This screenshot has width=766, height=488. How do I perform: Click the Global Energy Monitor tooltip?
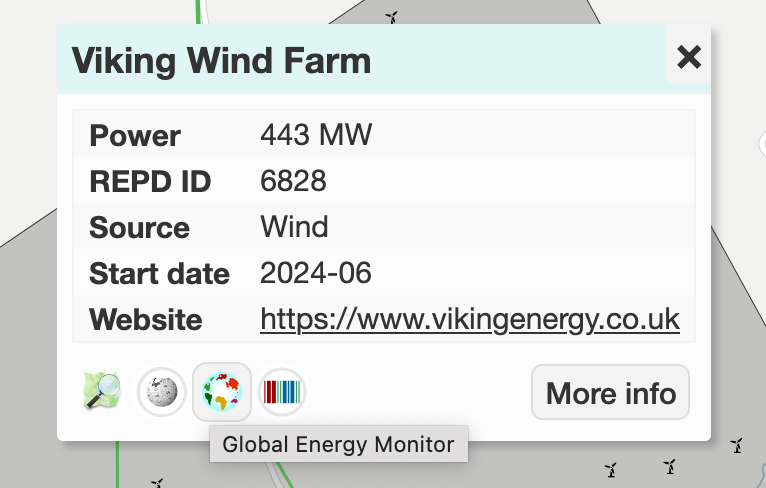(x=338, y=444)
